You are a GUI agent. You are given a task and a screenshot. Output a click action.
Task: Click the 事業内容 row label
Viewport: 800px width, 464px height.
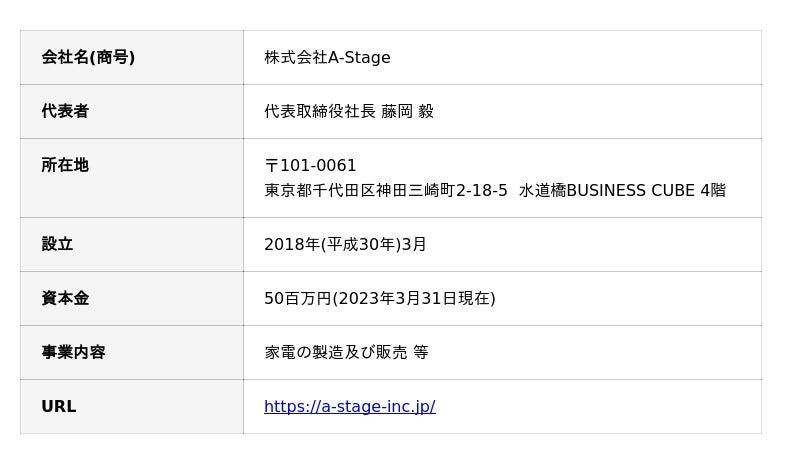click(73, 352)
